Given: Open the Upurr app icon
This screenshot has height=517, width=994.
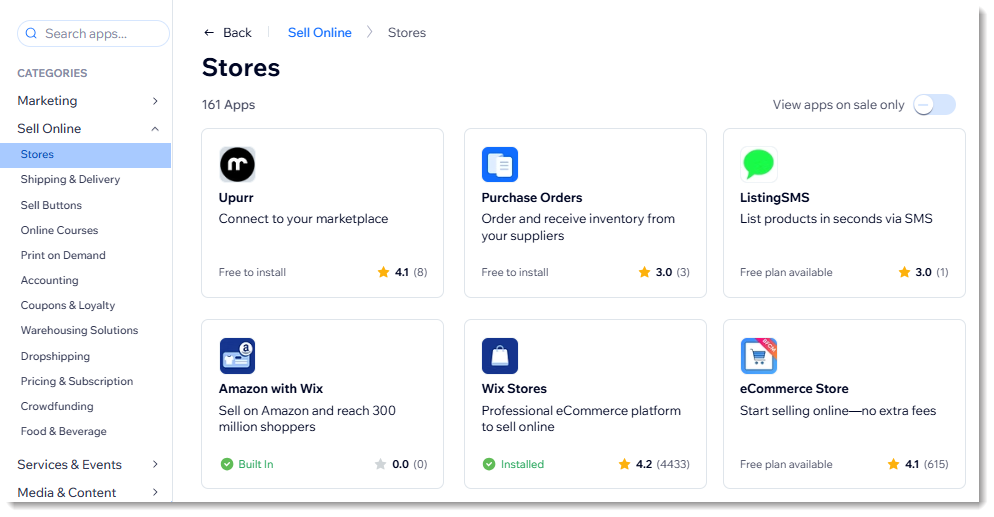Looking at the screenshot, I should point(237,164).
